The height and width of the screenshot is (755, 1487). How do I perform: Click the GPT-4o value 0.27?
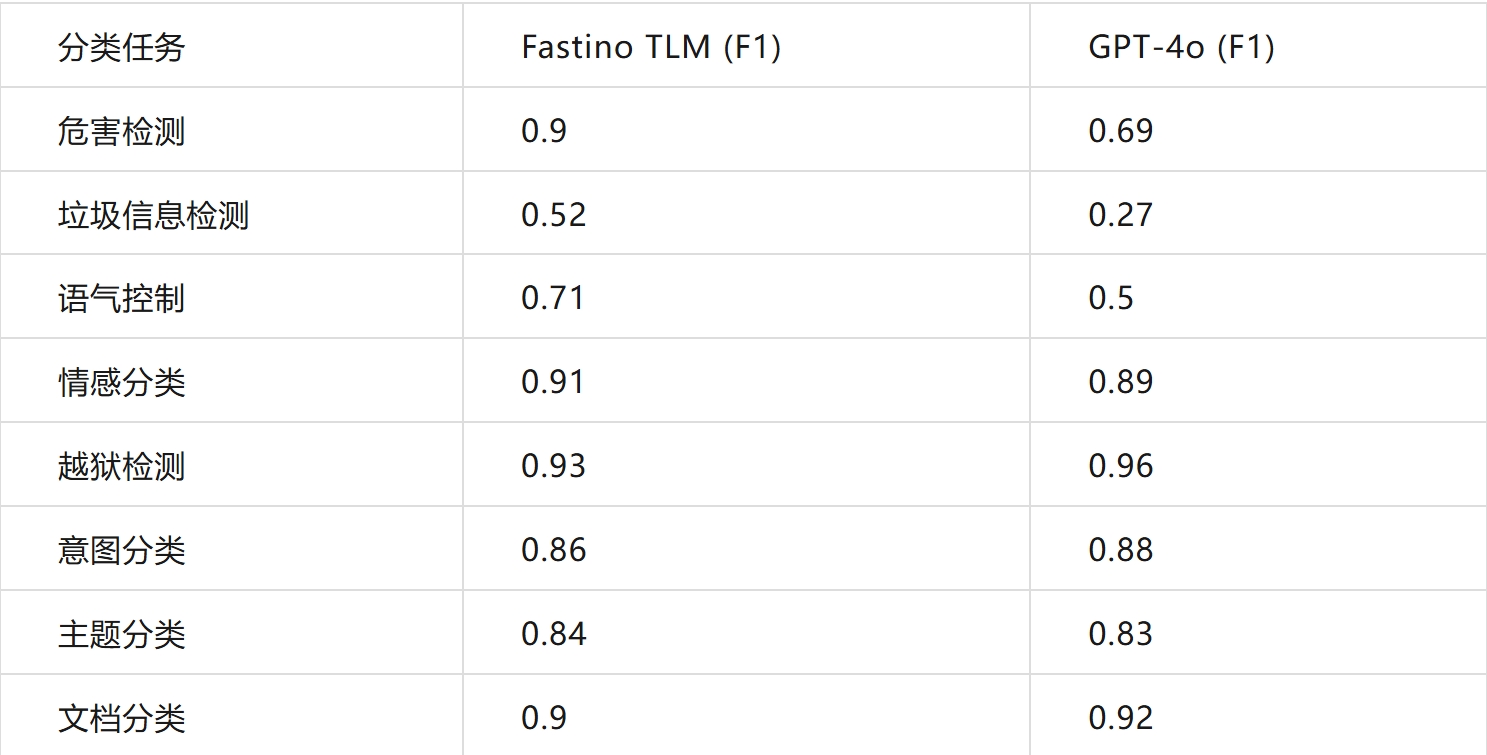pyautogui.click(x=1120, y=215)
